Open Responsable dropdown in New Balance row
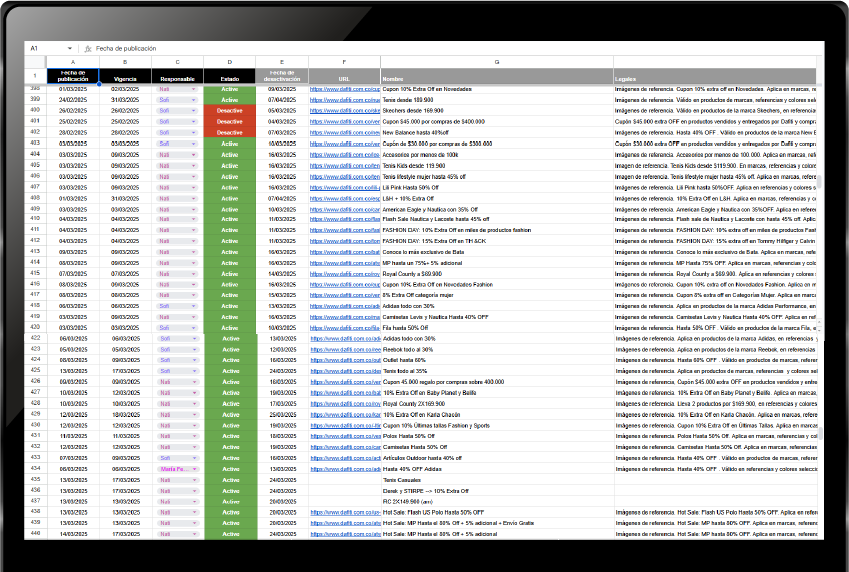849x572 pixels. click(193, 133)
